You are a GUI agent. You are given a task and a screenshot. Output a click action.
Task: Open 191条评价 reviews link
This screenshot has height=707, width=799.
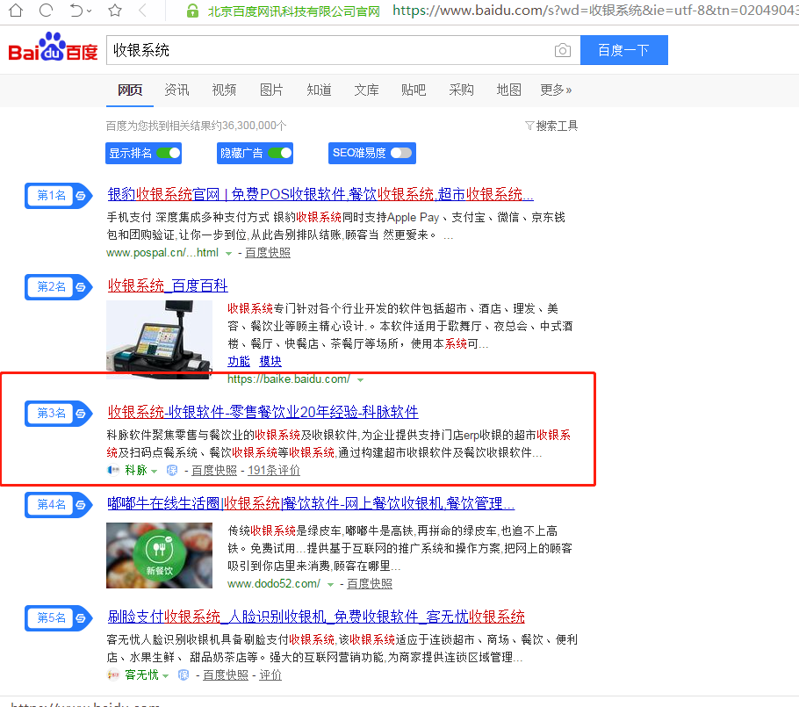click(x=274, y=470)
